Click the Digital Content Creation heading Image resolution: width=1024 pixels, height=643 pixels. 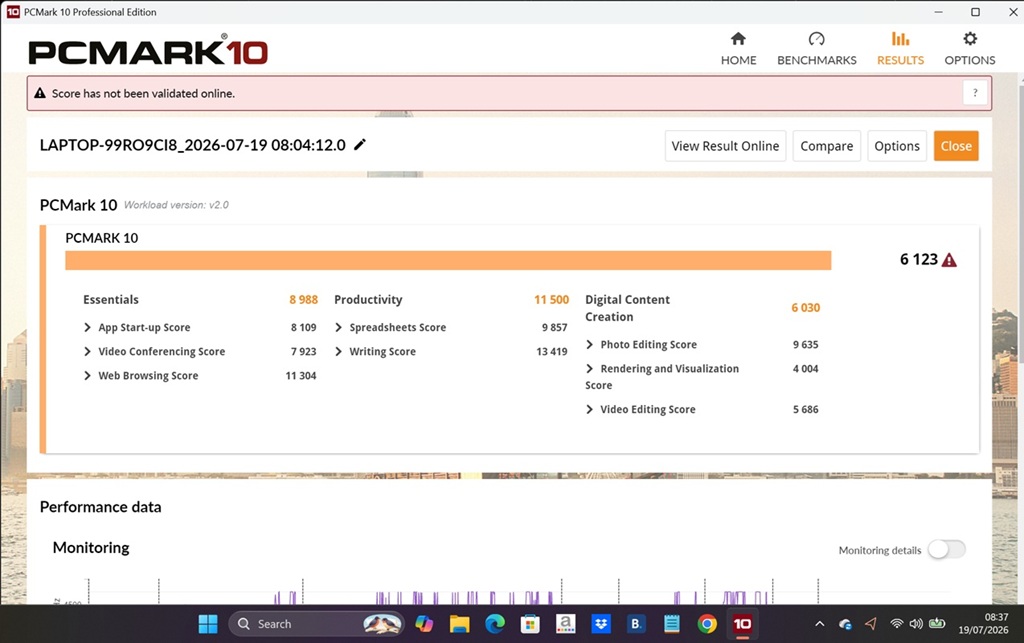tap(627, 308)
